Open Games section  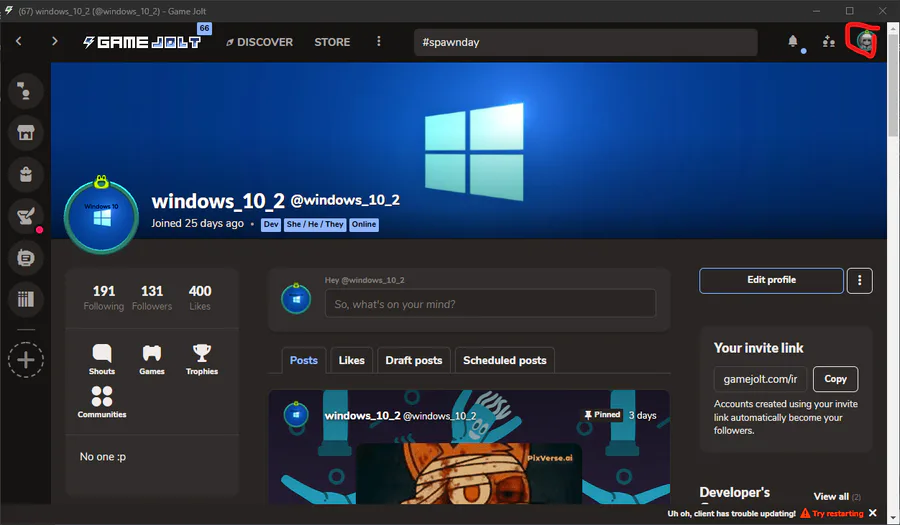coord(152,359)
